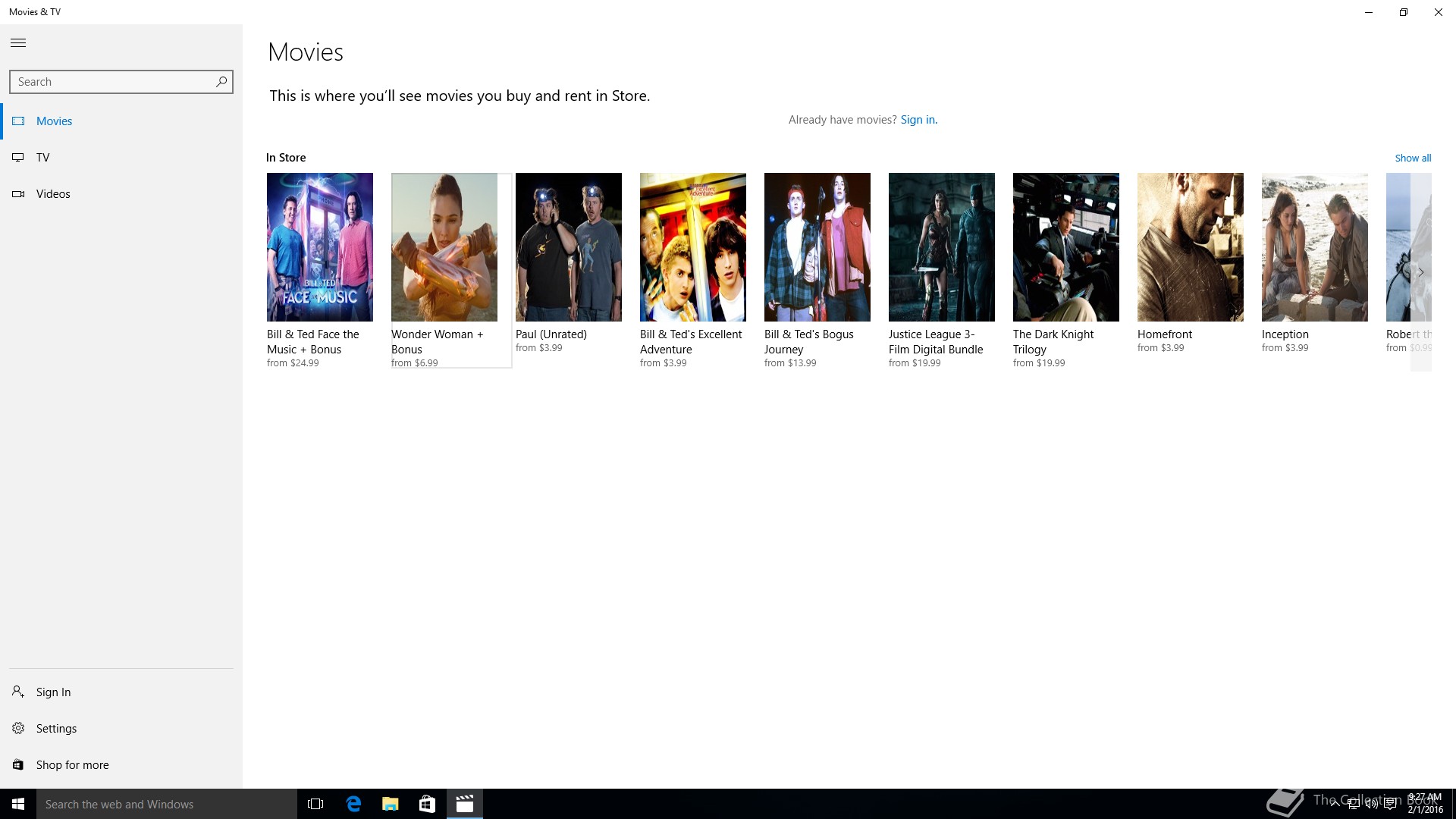Click the Videos camera icon in sidebar
This screenshot has height=819, width=1456.
[18, 194]
